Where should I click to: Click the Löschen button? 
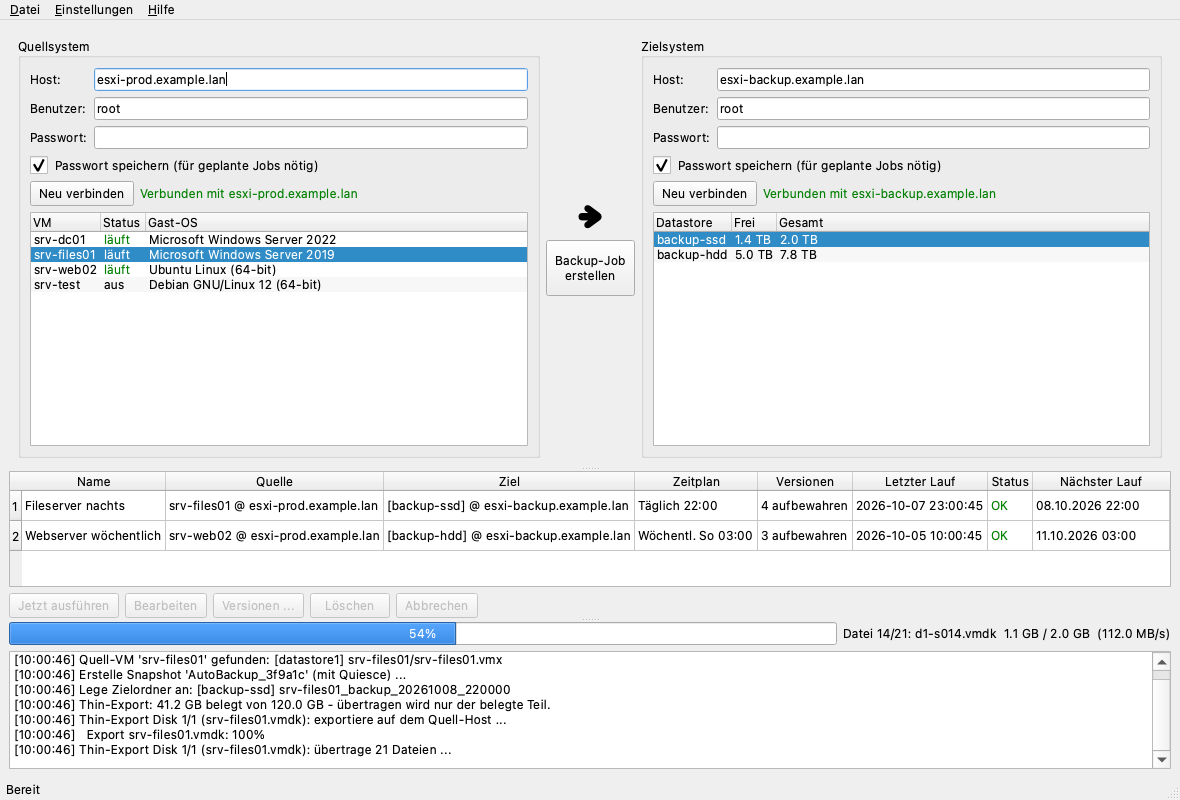pyautogui.click(x=349, y=606)
